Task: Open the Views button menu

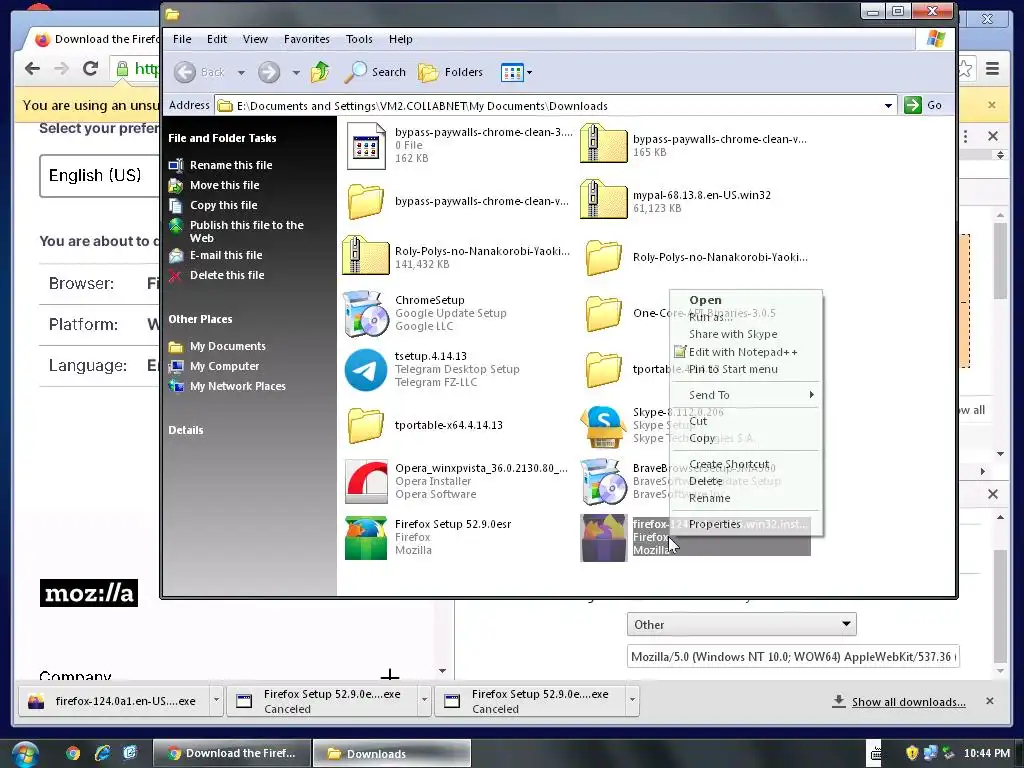Action: coord(516,72)
